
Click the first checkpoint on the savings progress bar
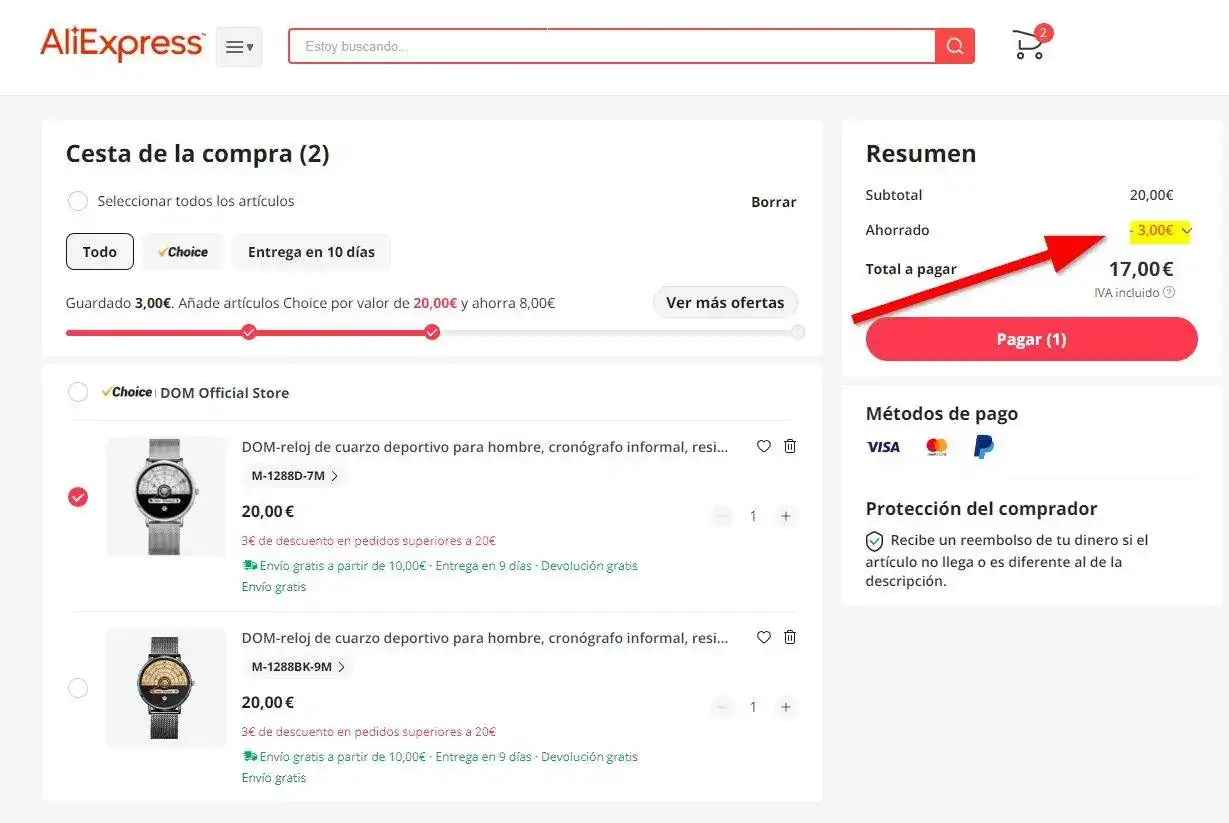coord(249,332)
